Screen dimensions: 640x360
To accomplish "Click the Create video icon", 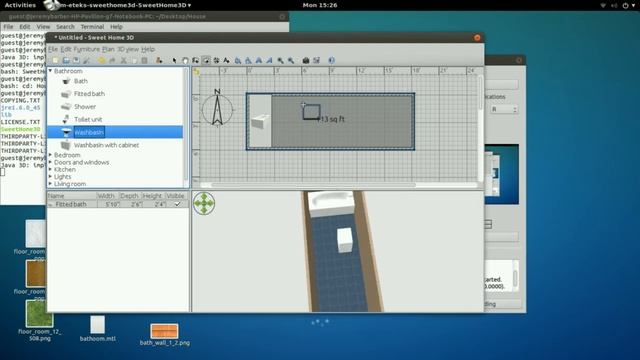I will coord(316,60).
